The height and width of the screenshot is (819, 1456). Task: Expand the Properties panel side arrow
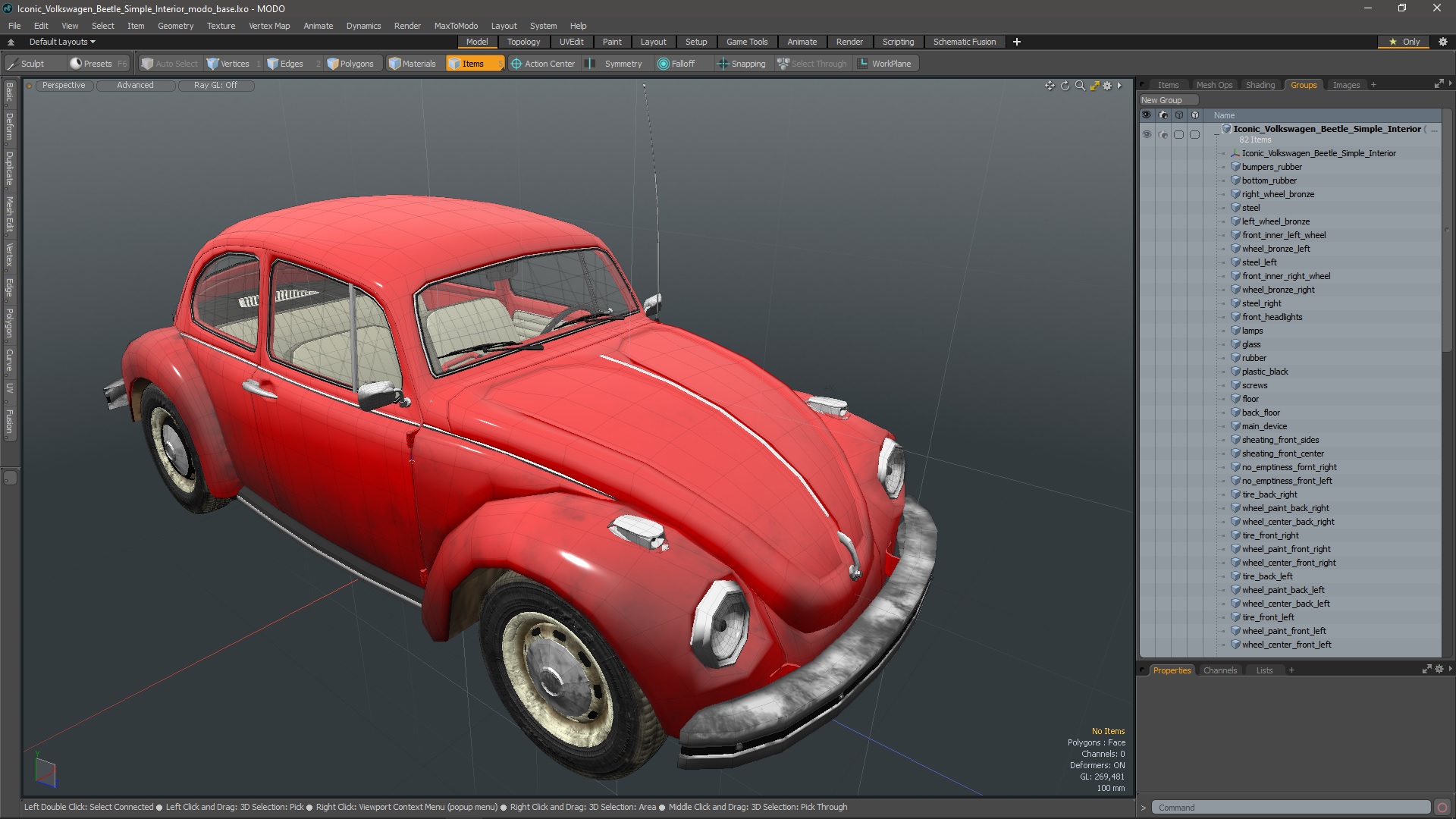pos(1450,669)
